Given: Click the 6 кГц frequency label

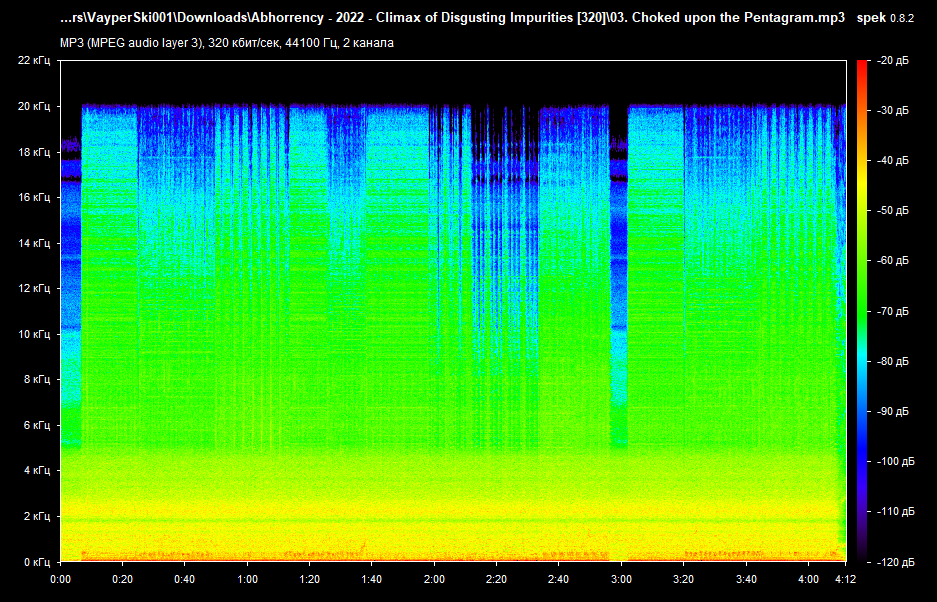Looking at the screenshot, I should pos(36,425).
